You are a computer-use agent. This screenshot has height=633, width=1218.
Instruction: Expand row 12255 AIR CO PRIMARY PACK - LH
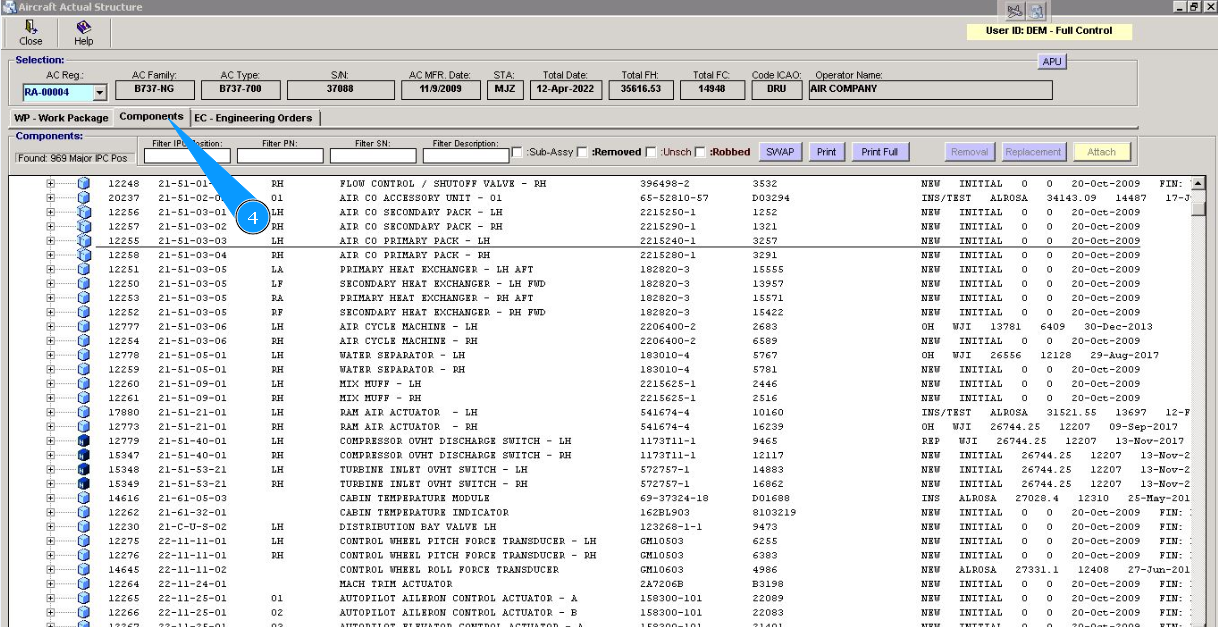[x=50, y=241]
